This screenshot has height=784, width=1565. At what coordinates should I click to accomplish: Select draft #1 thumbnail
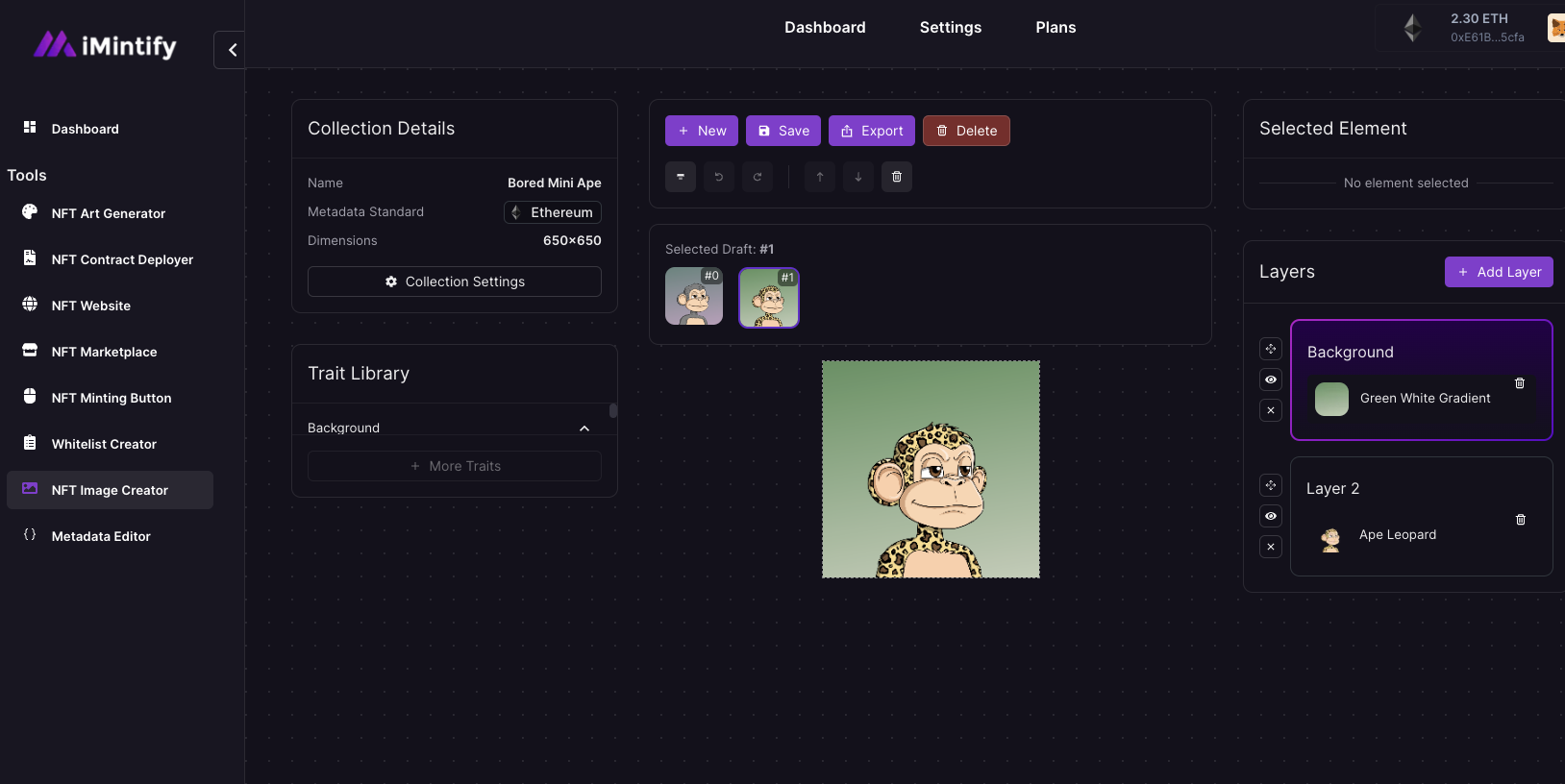coord(769,298)
